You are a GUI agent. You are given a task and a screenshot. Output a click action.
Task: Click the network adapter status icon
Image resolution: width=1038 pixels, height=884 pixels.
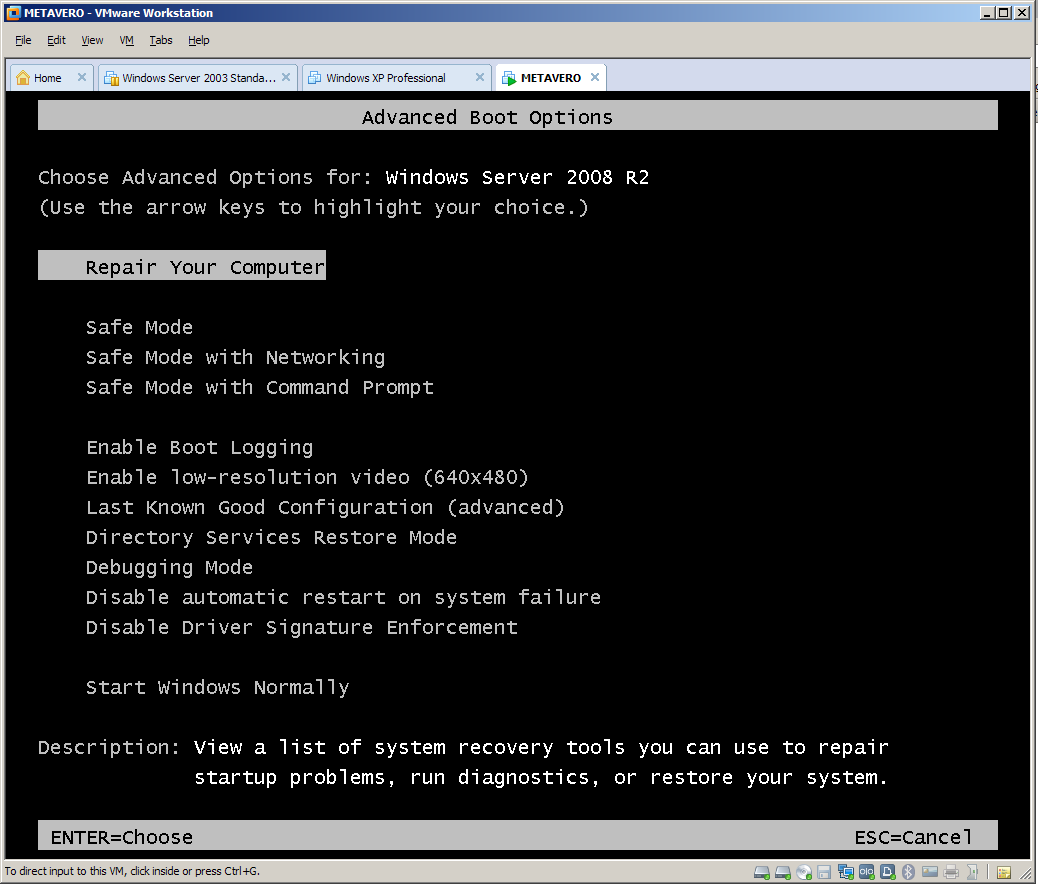click(845, 872)
